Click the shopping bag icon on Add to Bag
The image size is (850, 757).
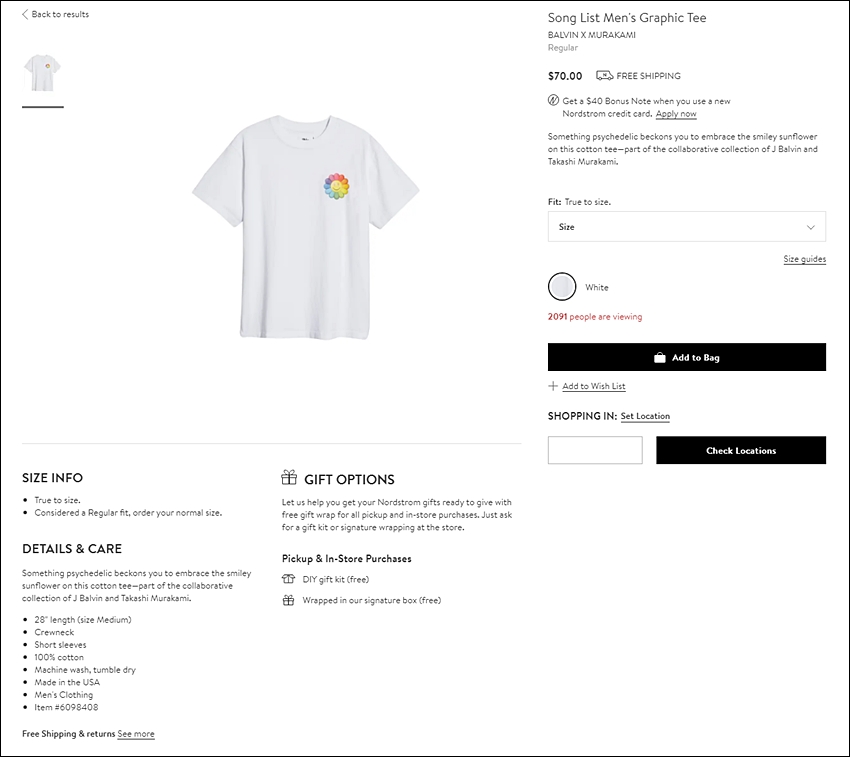(x=660, y=357)
